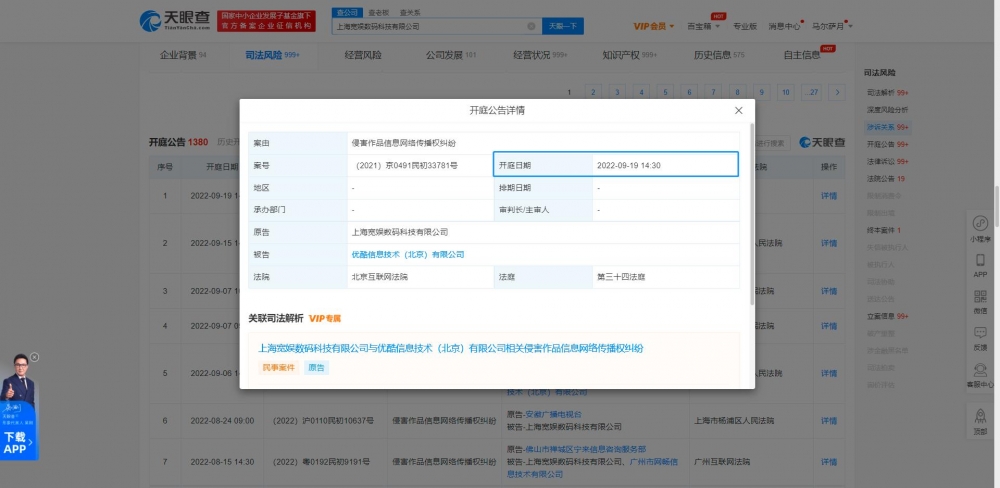The height and width of the screenshot is (488, 1000).
Task: Select case number （2021）京0491民初33781号
Action: click(406, 165)
